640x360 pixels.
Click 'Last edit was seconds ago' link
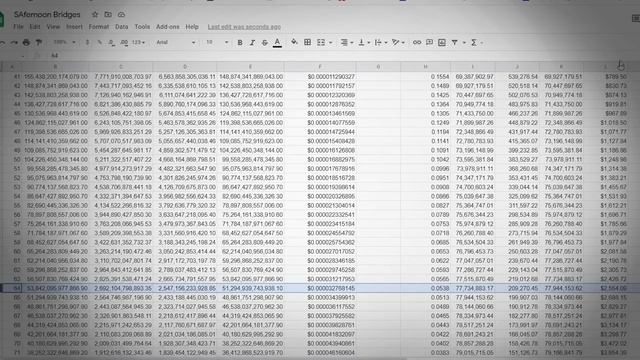pyautogui.click(x=244, y=27)
